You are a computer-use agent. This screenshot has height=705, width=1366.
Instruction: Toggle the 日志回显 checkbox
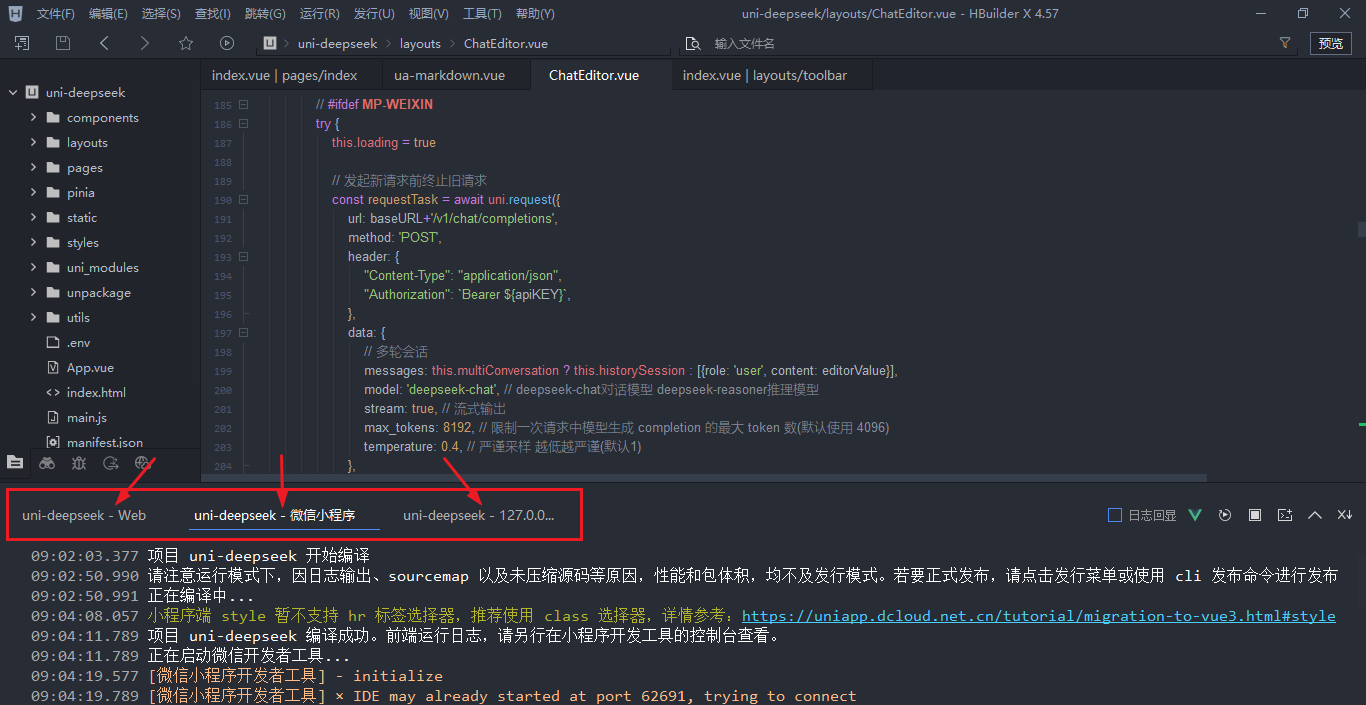click(1115, 515)
